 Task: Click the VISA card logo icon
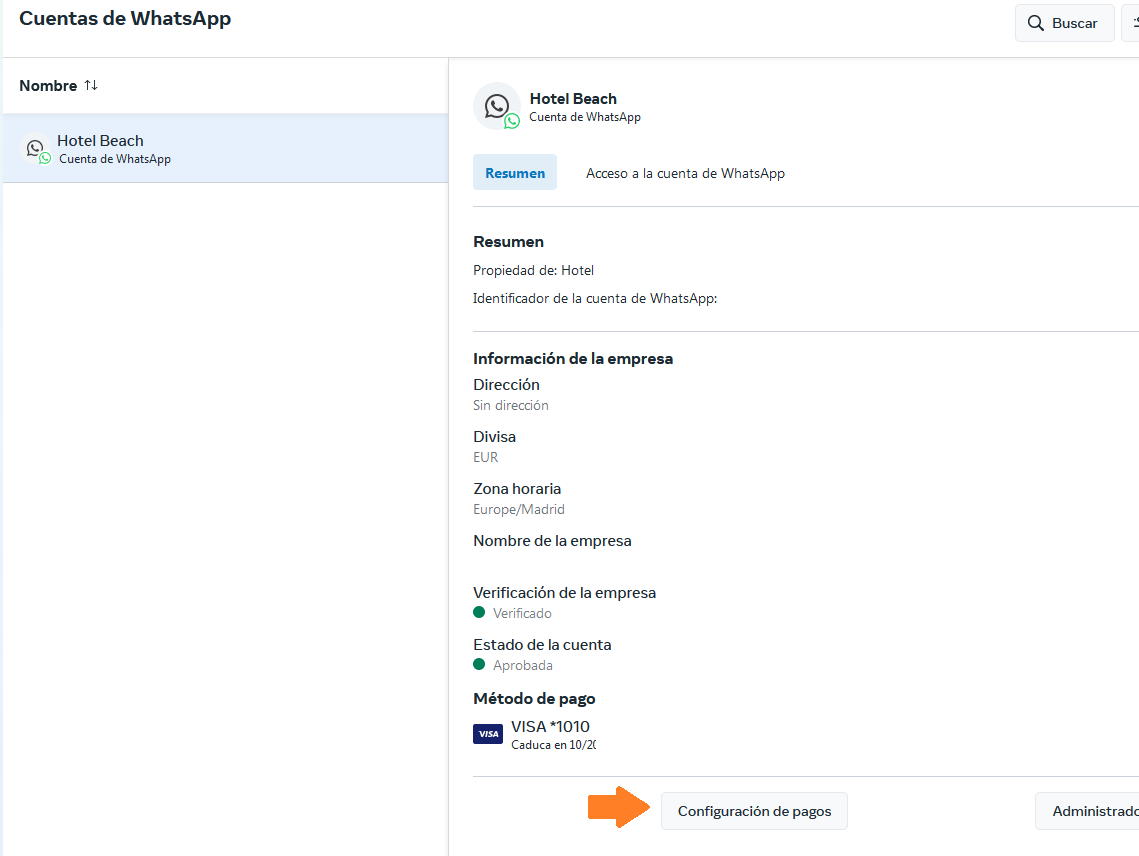[488, 734]
